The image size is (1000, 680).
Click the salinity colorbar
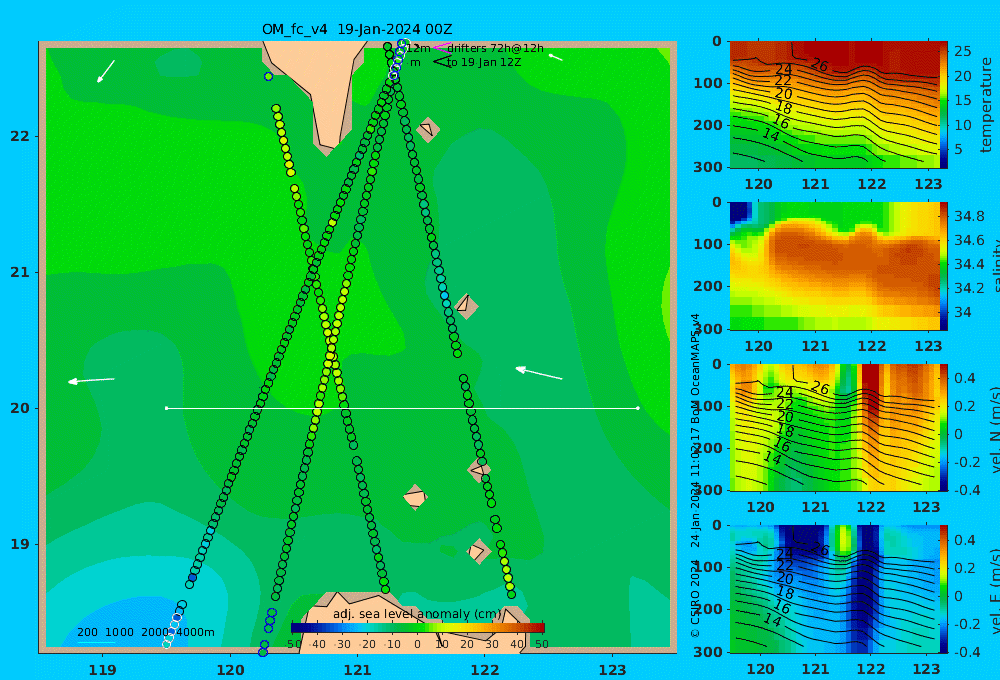pos(944,267)
